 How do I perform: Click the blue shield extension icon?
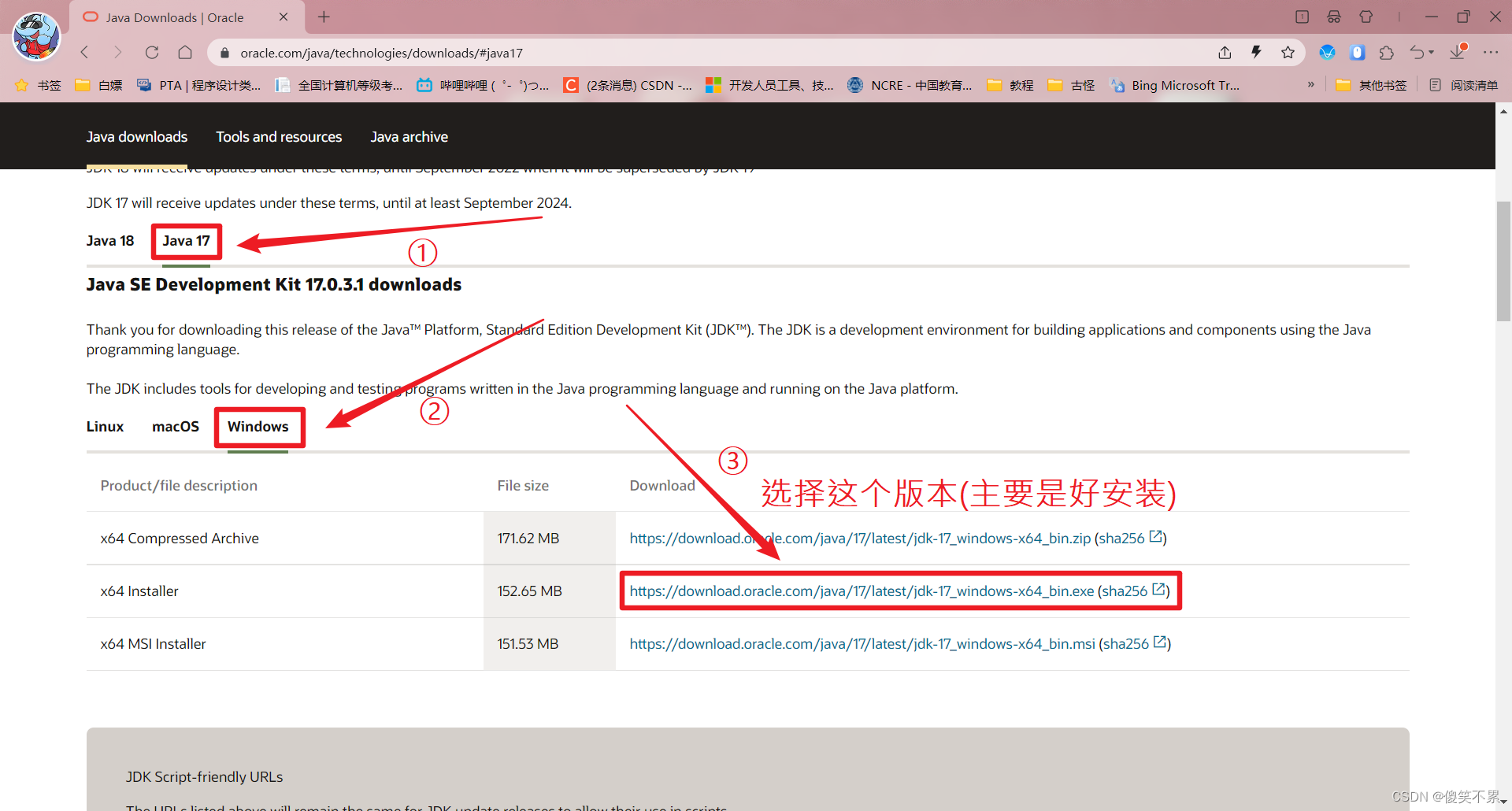(1327, 53)
